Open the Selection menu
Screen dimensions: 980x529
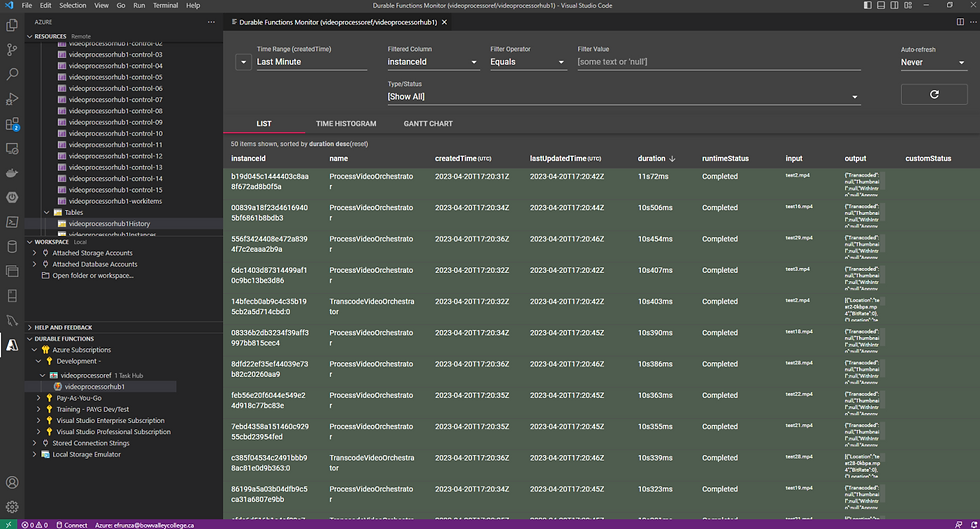point(72,5)
